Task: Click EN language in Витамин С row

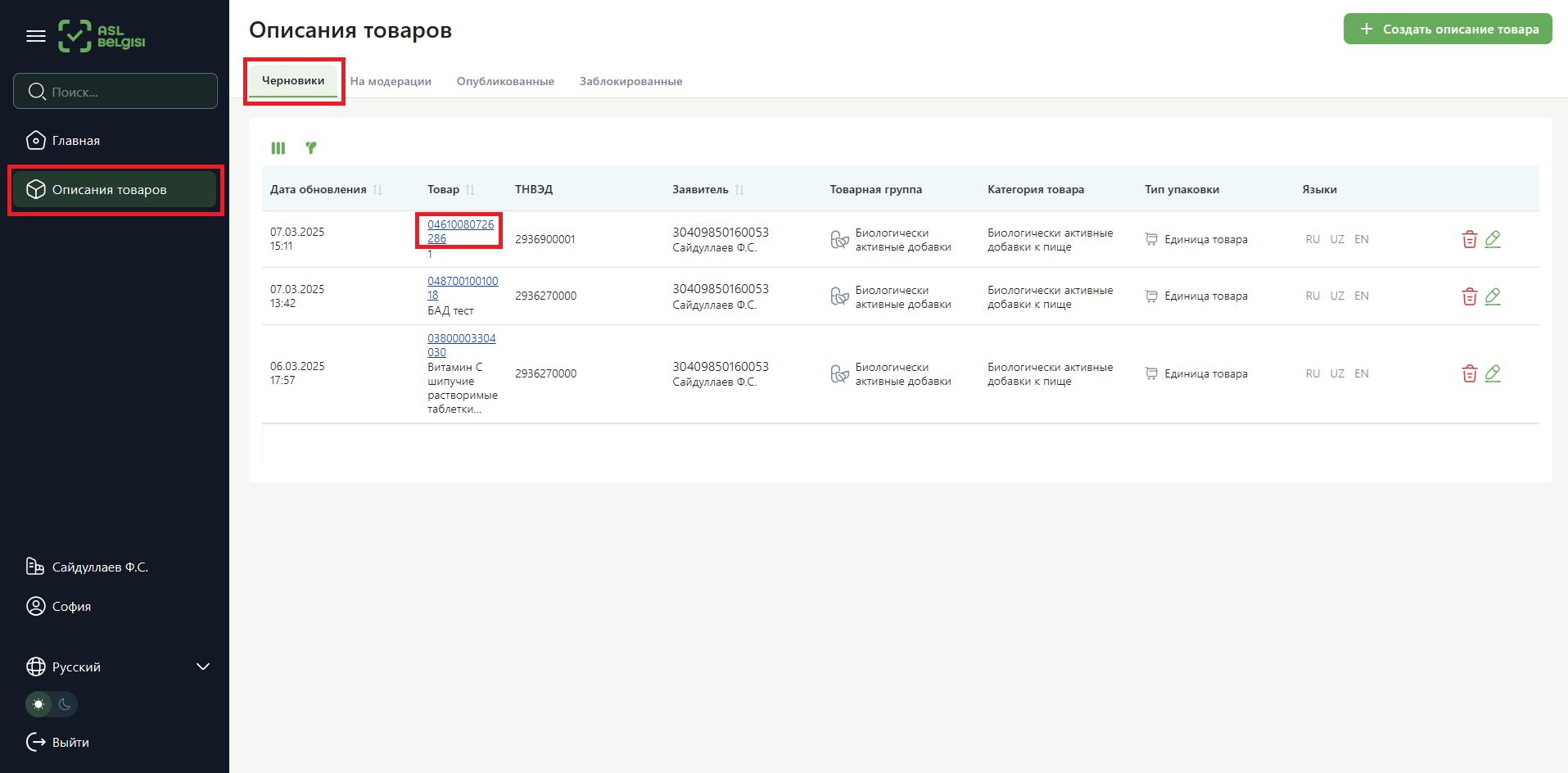Action: coord(1362,373)
